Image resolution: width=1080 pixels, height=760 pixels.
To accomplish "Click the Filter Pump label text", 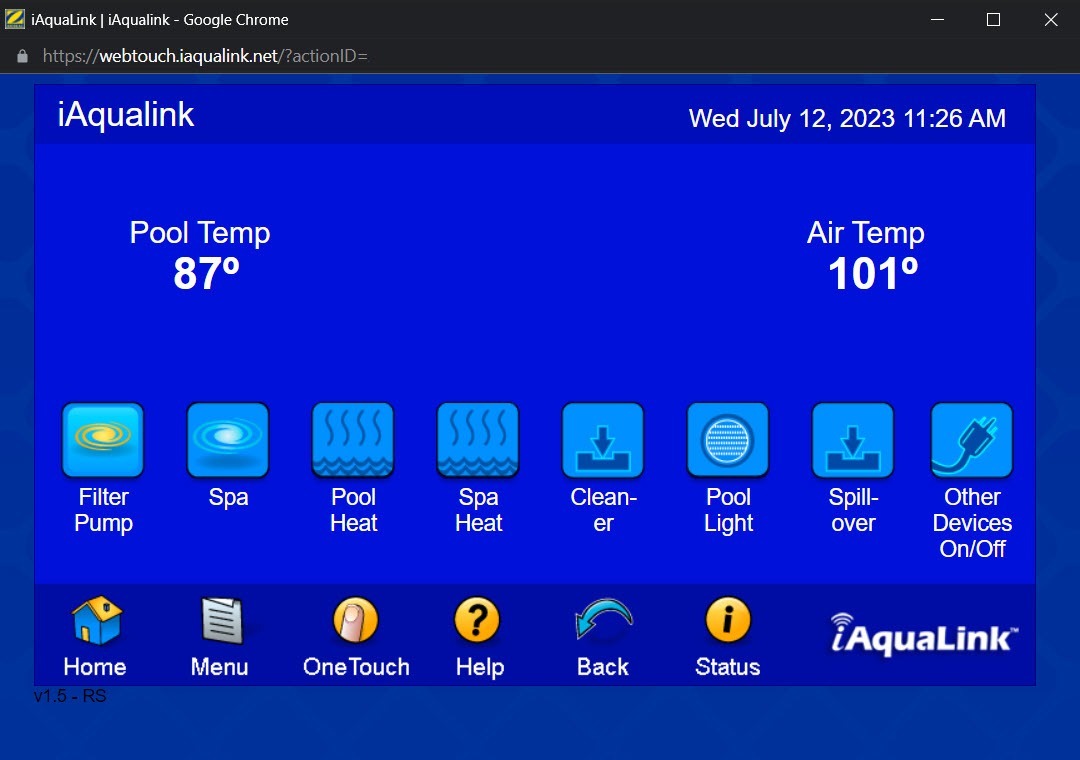I will (103, 510).
